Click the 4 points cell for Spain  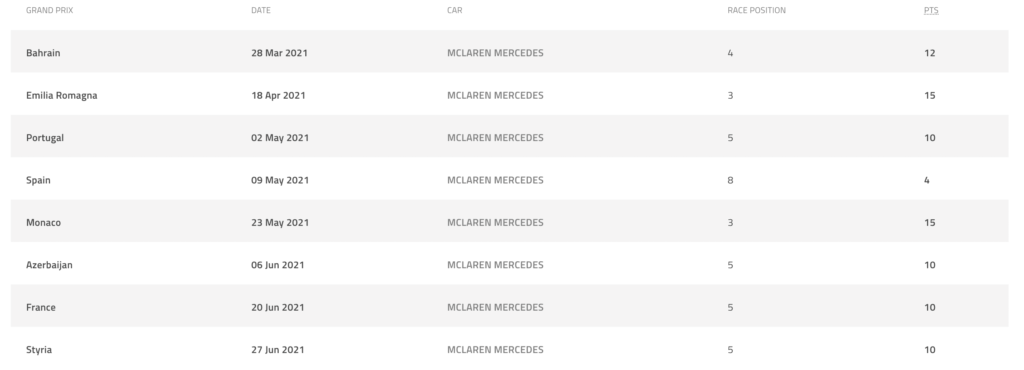926,180
